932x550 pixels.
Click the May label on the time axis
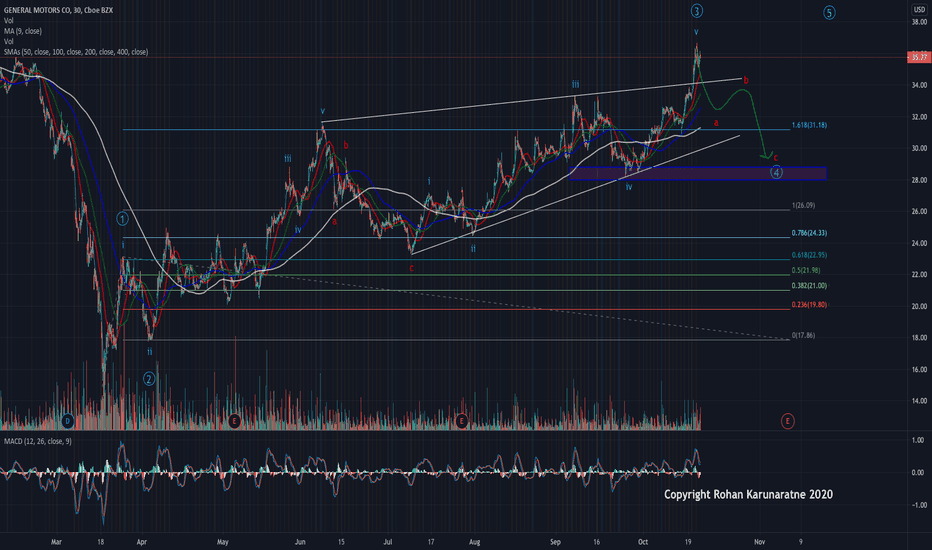coord(222,542)
